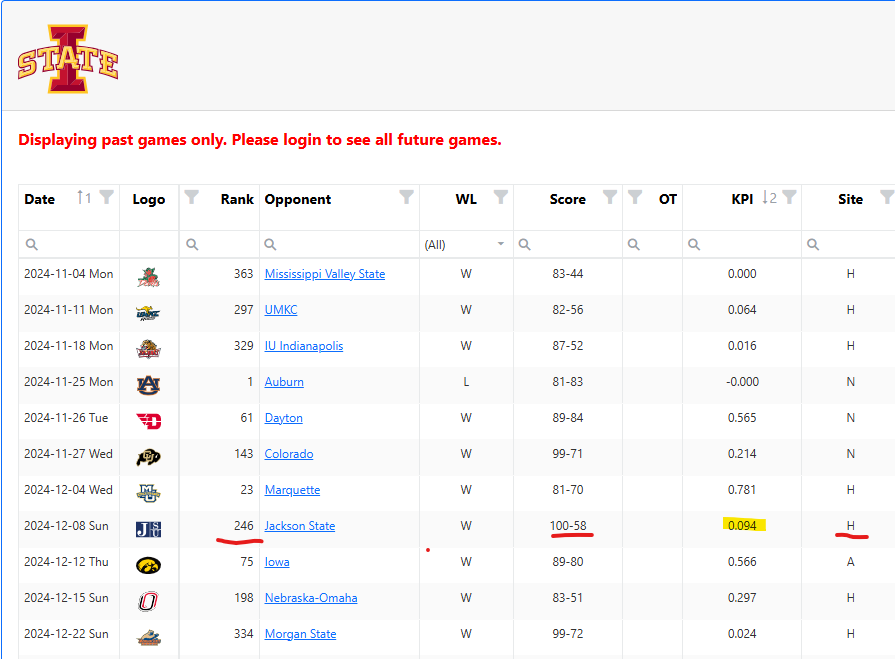Click the Dayton team logo
Image resolution: width=895 pixels, height=659 pixels.
148,421
